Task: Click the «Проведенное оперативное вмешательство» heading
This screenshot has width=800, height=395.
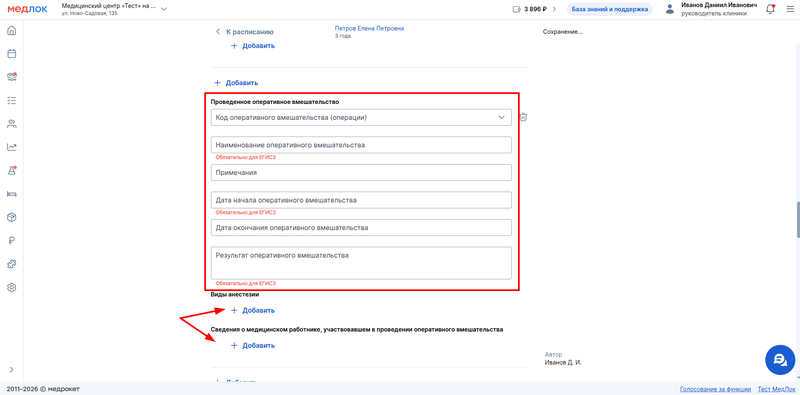Action: coord(275,102)
